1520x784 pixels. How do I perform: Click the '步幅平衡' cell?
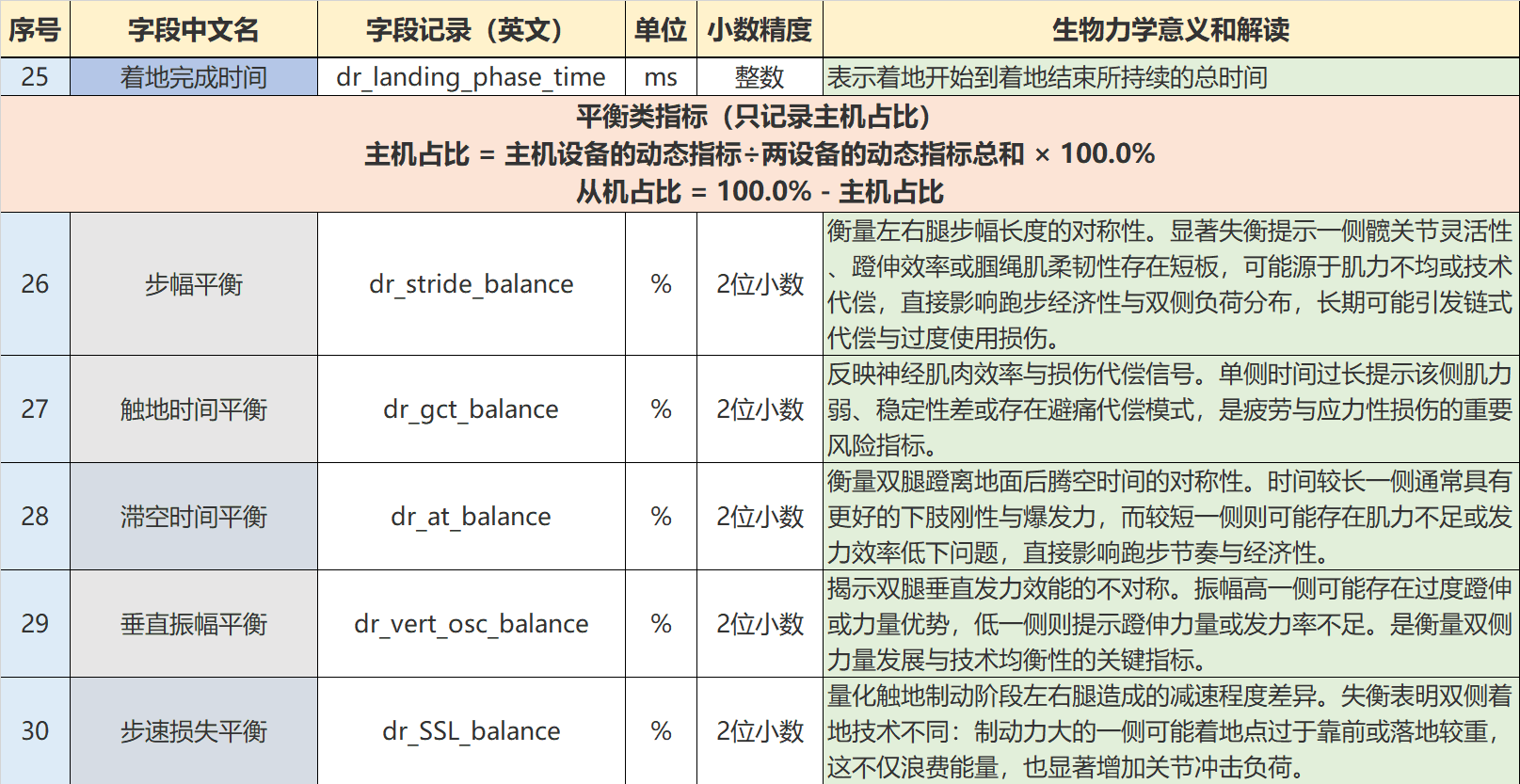click(x=194, y=284)
